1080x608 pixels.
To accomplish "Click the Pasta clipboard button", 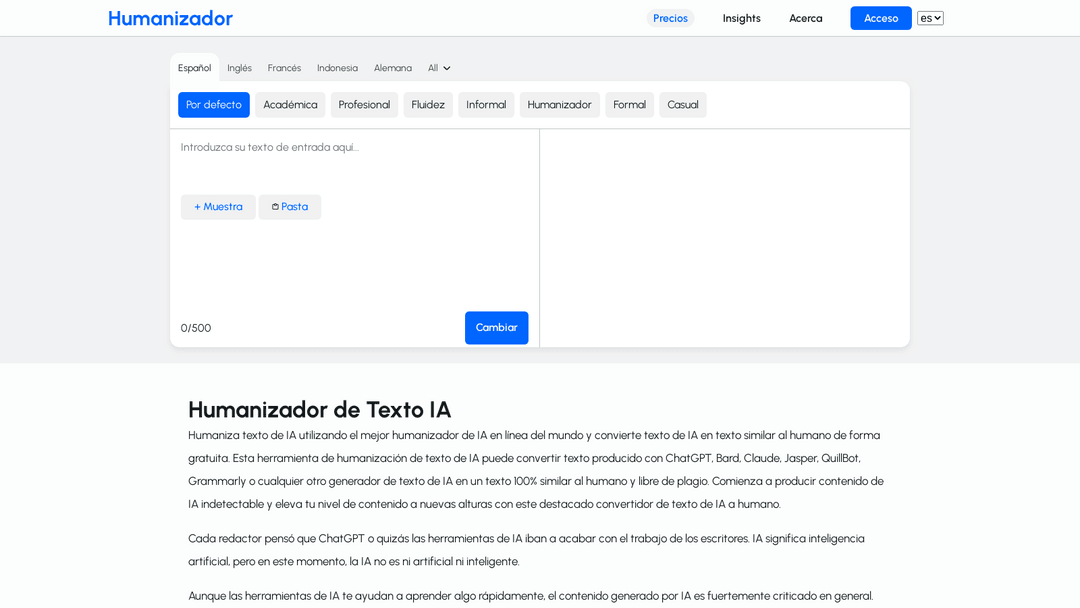I will (x=289, y=207).
